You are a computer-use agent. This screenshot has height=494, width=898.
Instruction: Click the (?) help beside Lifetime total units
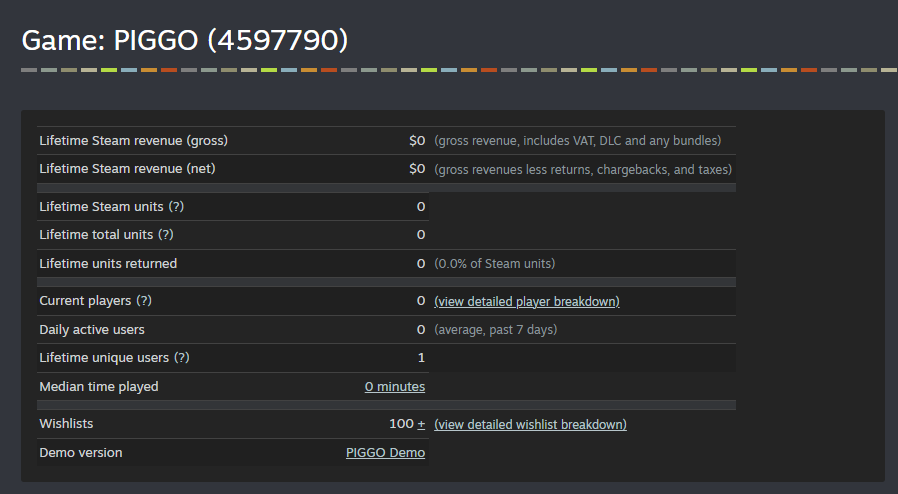tap(166, 235)
